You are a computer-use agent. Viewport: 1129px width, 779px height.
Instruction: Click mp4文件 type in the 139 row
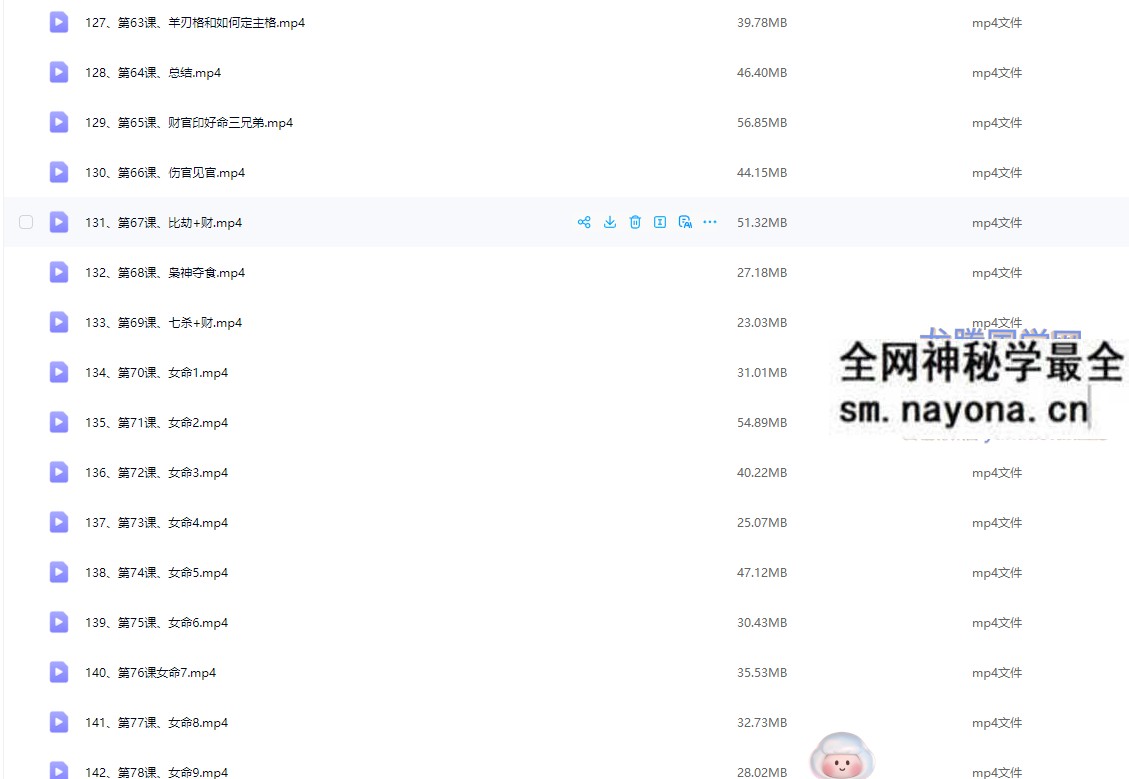pos(997,622)
